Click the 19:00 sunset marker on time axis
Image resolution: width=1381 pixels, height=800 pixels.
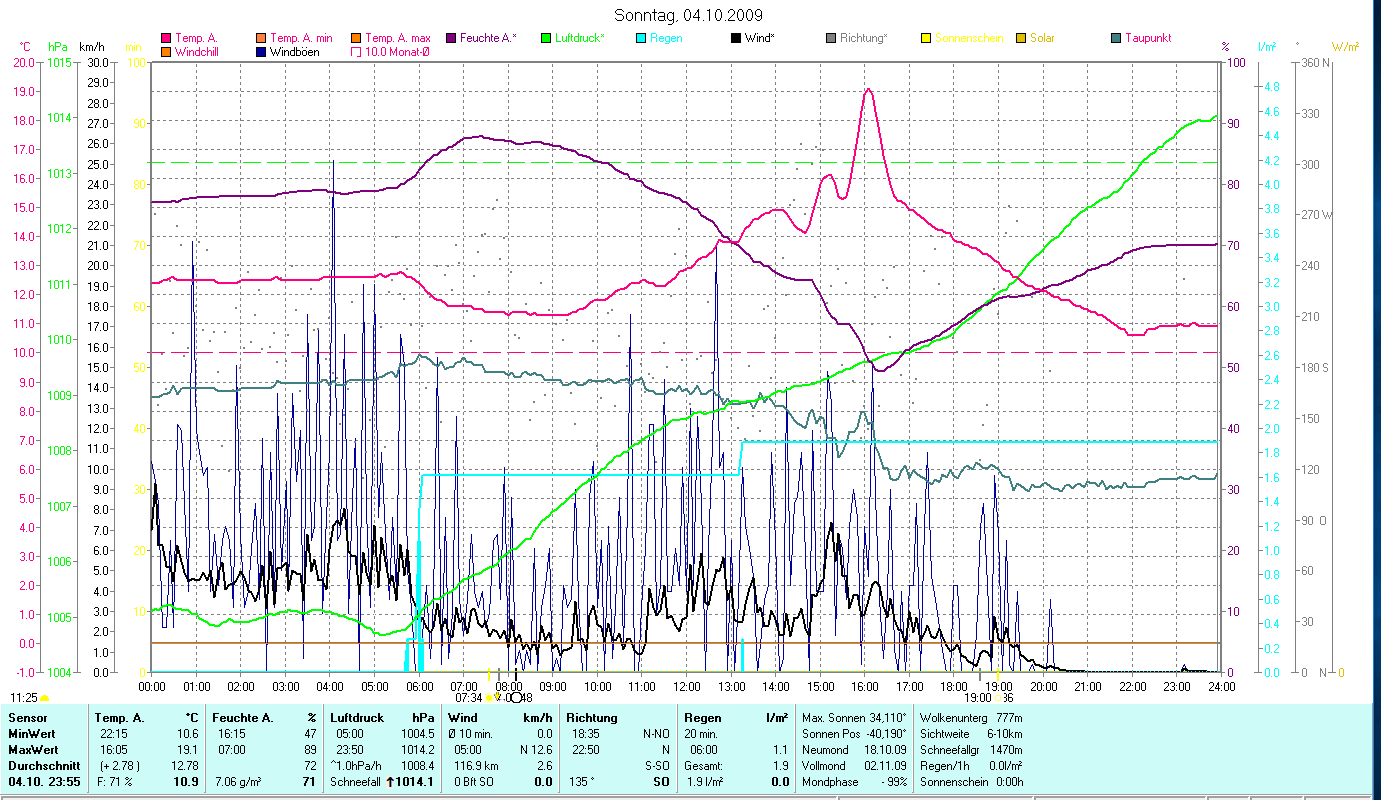point(978,697)
